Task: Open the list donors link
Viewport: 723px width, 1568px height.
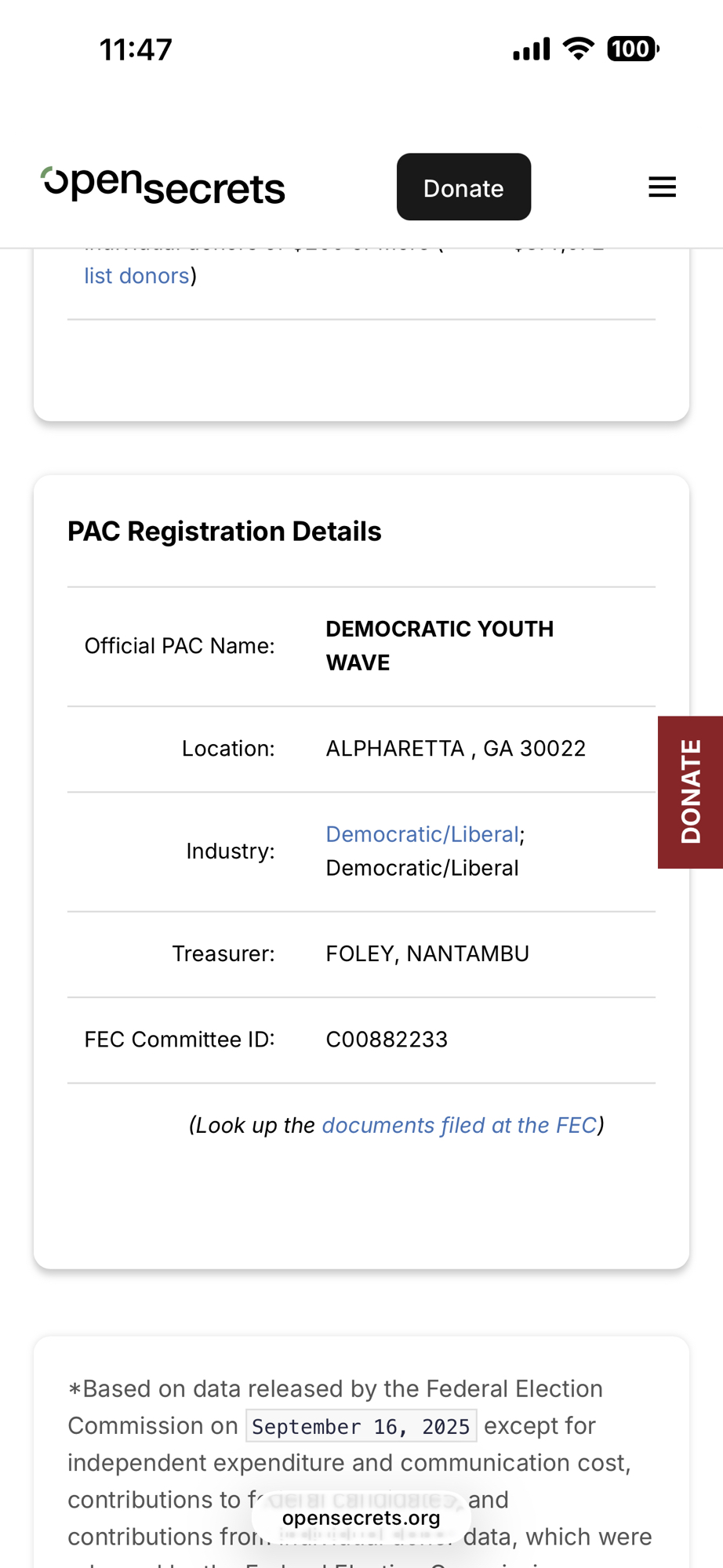Action: (136, 276)
